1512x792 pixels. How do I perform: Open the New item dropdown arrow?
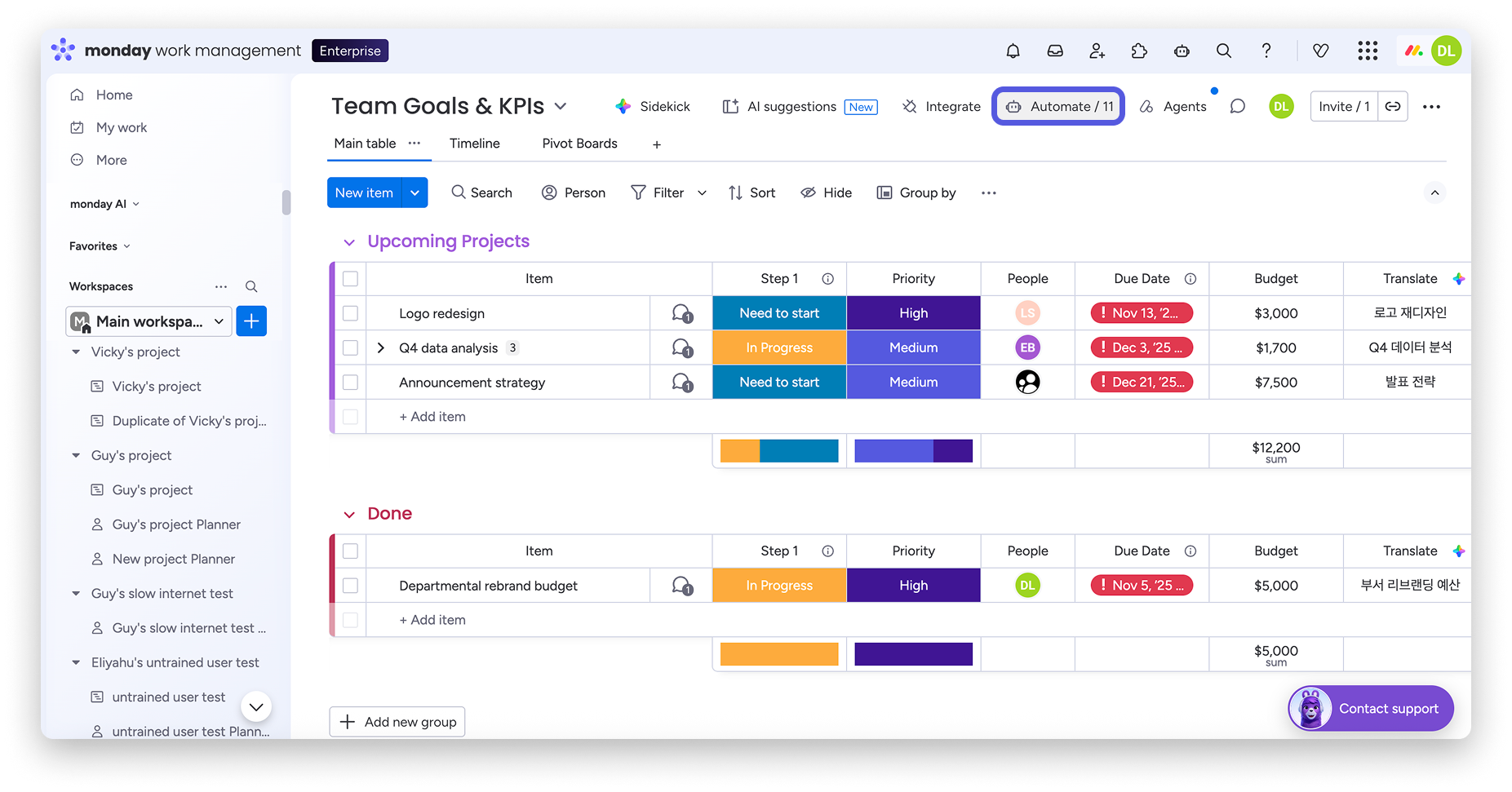pyautogui.click(x=415, y=192)
